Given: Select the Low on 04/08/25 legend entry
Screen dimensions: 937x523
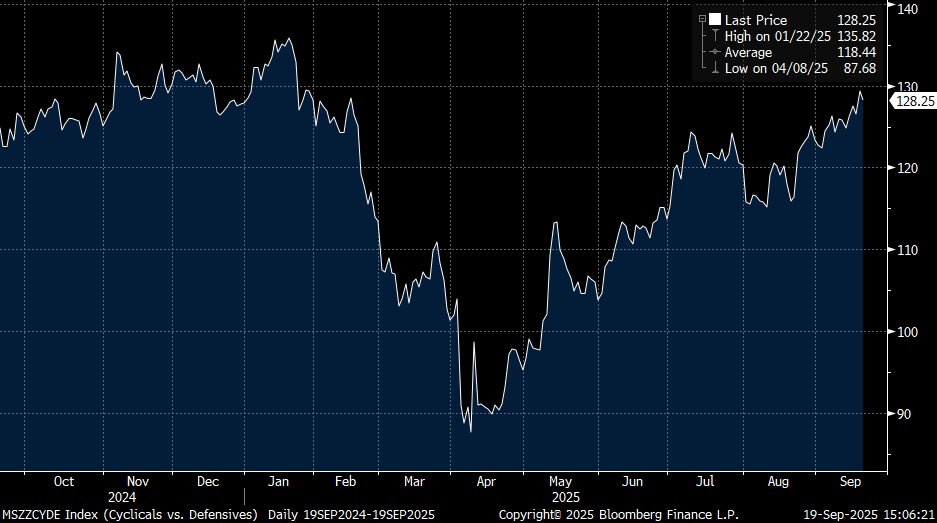Looking at the screenshot, I should 776,68.
